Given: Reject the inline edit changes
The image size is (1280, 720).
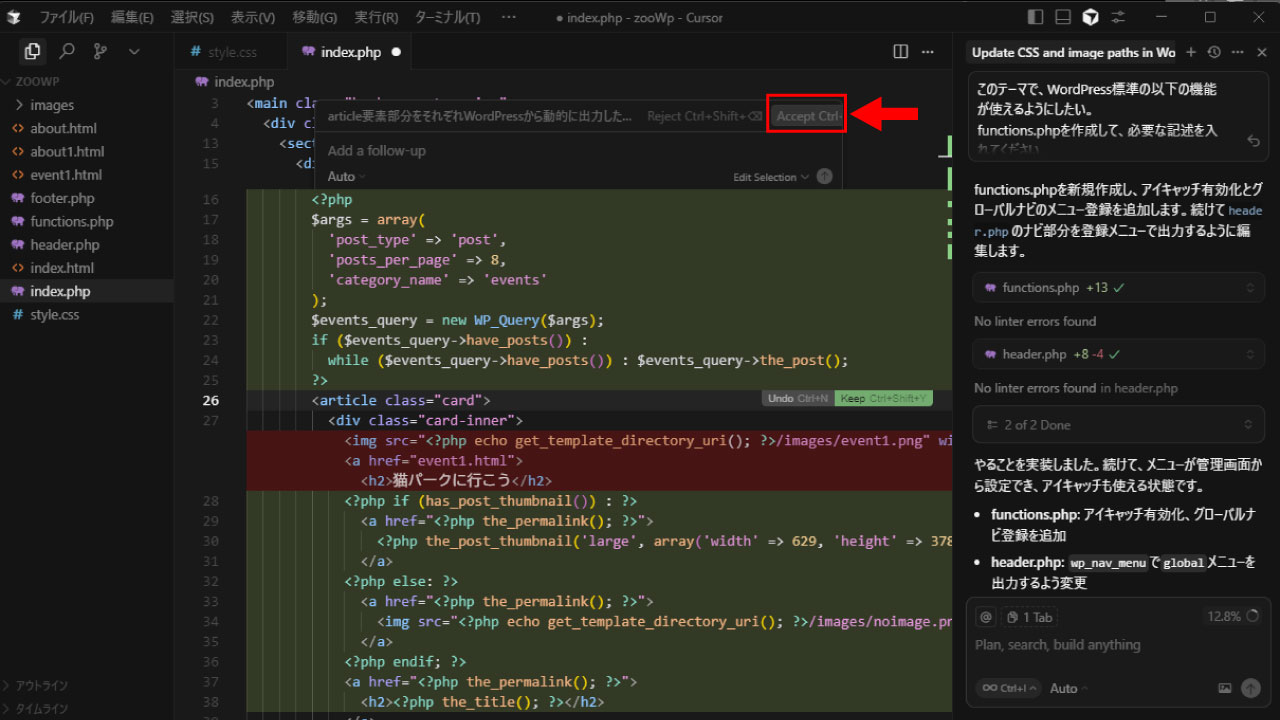Looking at the screenshot, I should (704, 116).
